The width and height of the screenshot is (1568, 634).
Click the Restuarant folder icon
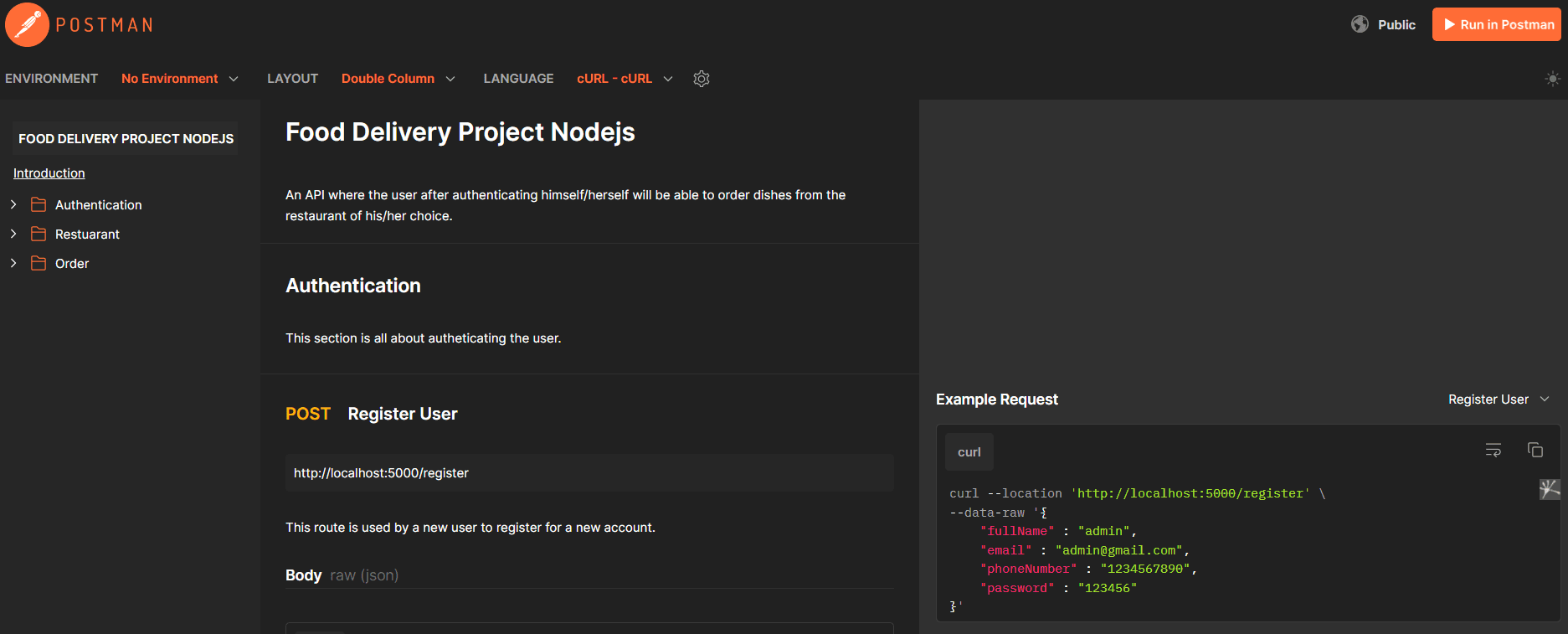[x=39, y=234]
